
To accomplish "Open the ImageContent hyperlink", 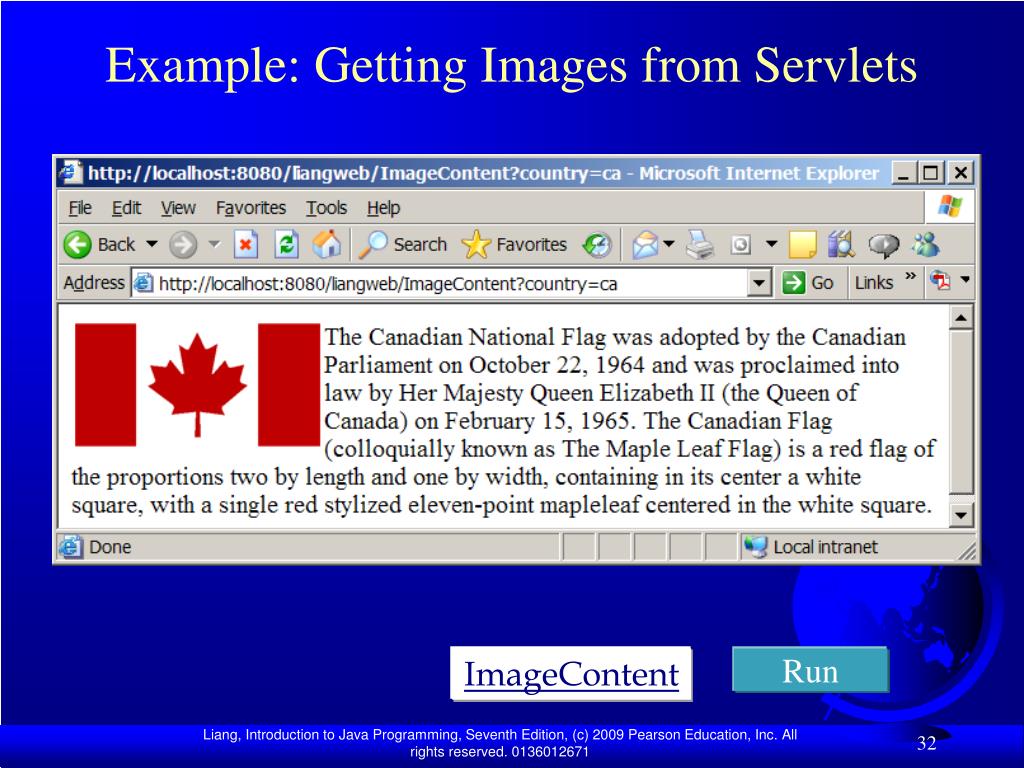I will (571, 674).
